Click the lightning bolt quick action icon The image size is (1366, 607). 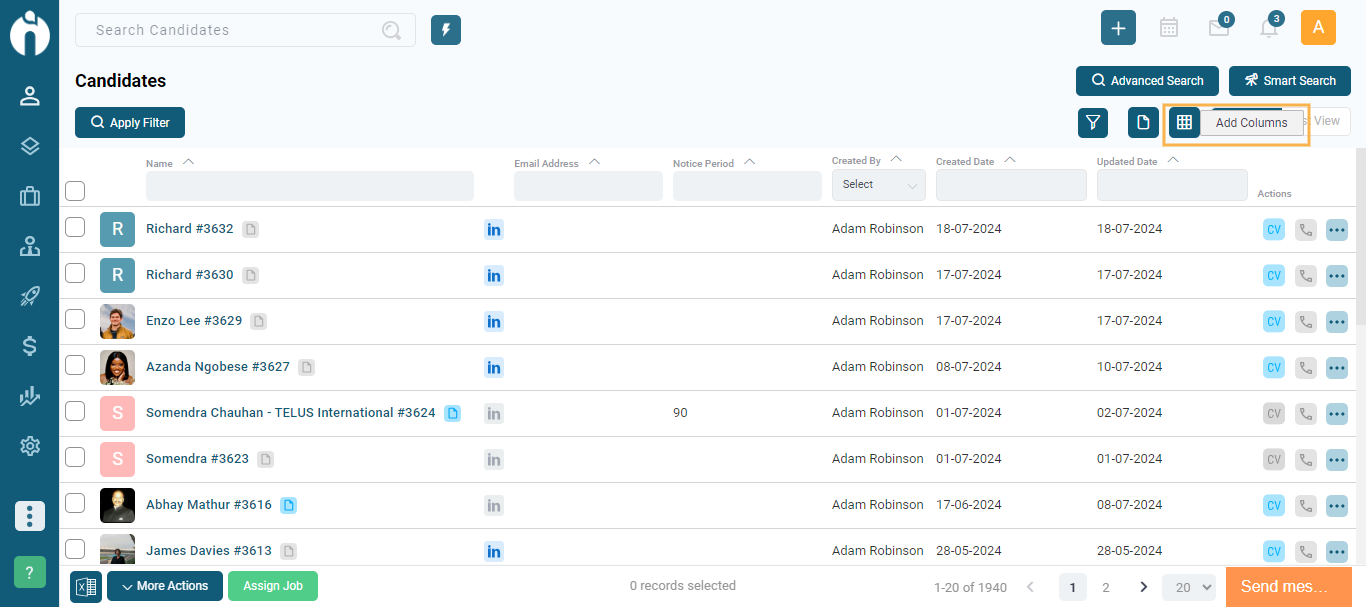click(x=446, y=30)
